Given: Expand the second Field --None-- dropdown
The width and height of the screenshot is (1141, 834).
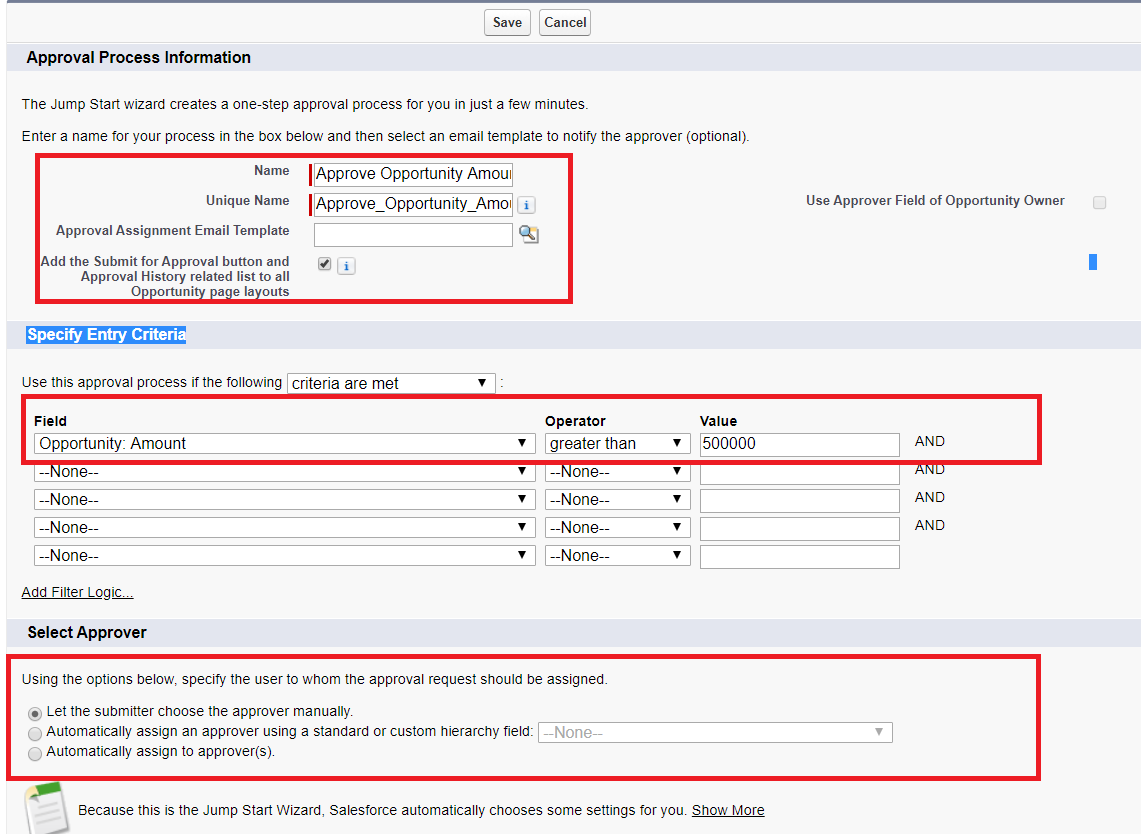Looking at the screenshot, I should (283, 471).
